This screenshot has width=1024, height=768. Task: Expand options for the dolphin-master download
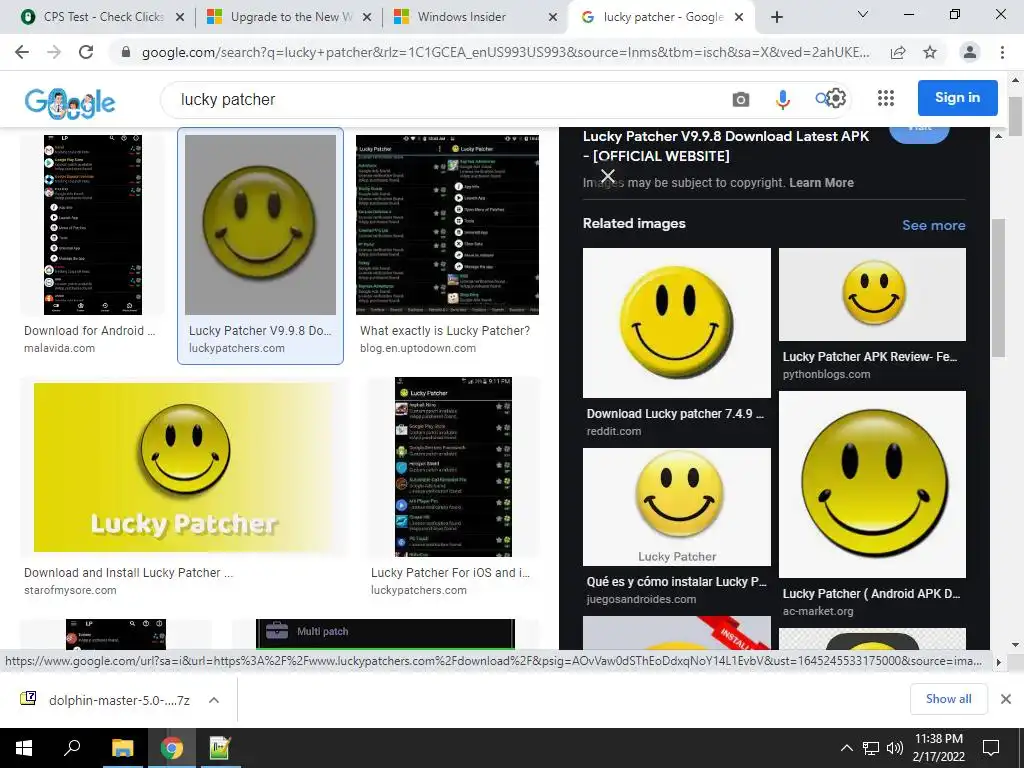click(x=214, y=700)
